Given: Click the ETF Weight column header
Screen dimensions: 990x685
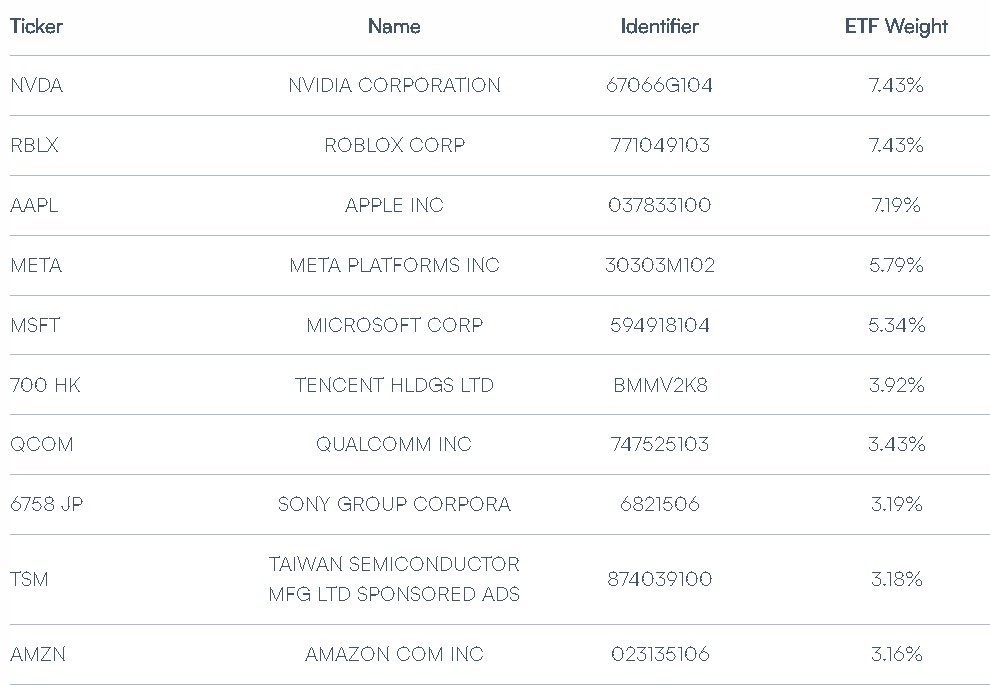Looking at the screenshot, I should (896, 27).
